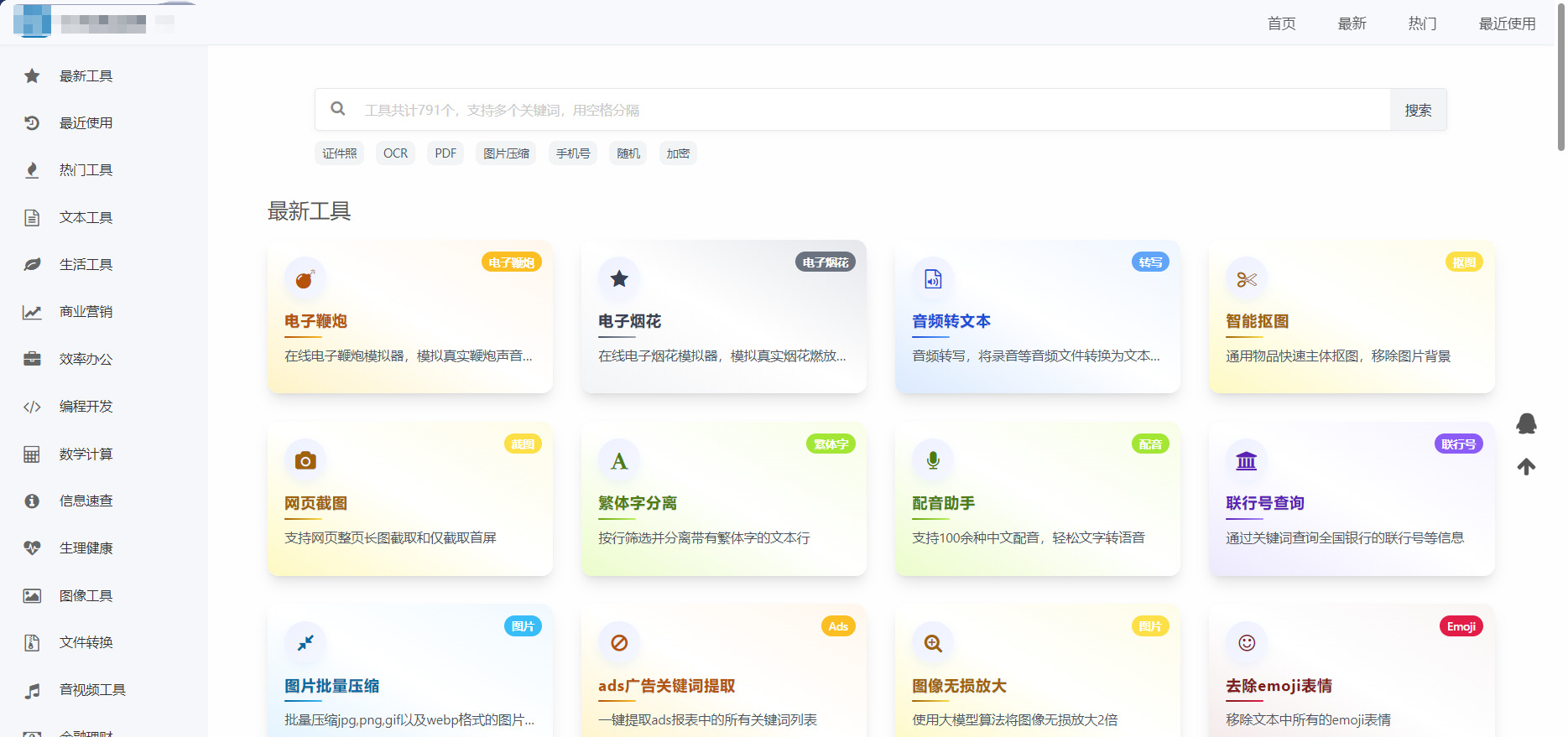
Task: Go to 最近使用 in top navigation
Action: pos(1507,23)
